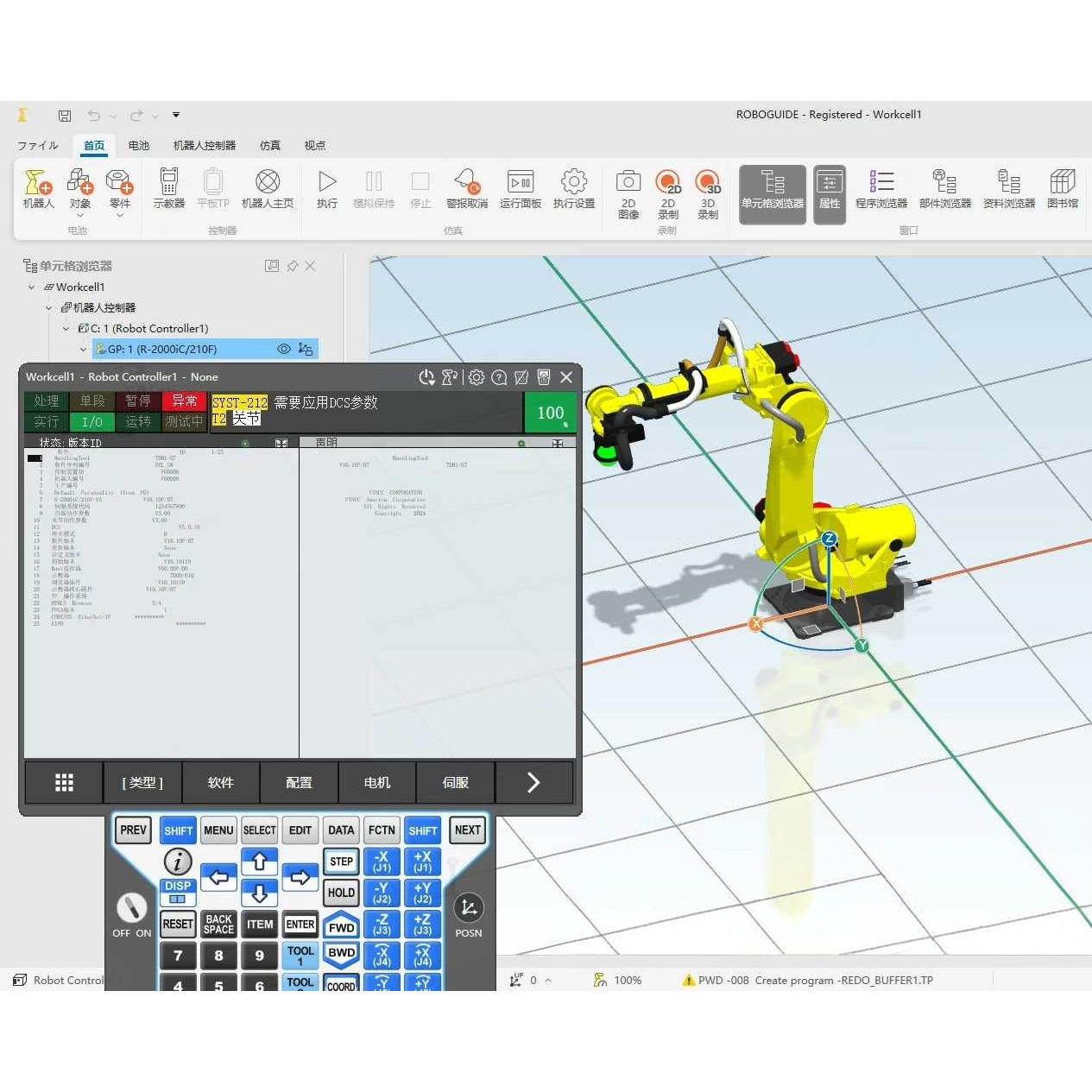
Task: Switch to the 电池 ribbon tab
Action: (139, 145)
